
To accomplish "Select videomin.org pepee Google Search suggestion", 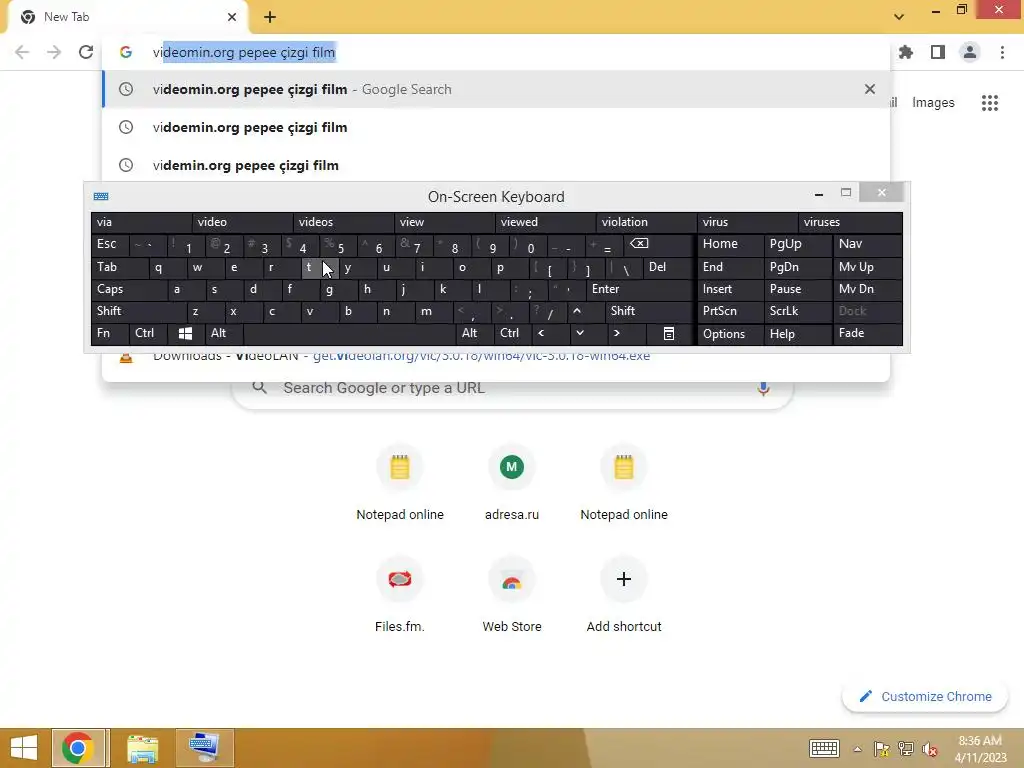I will 496,89.
